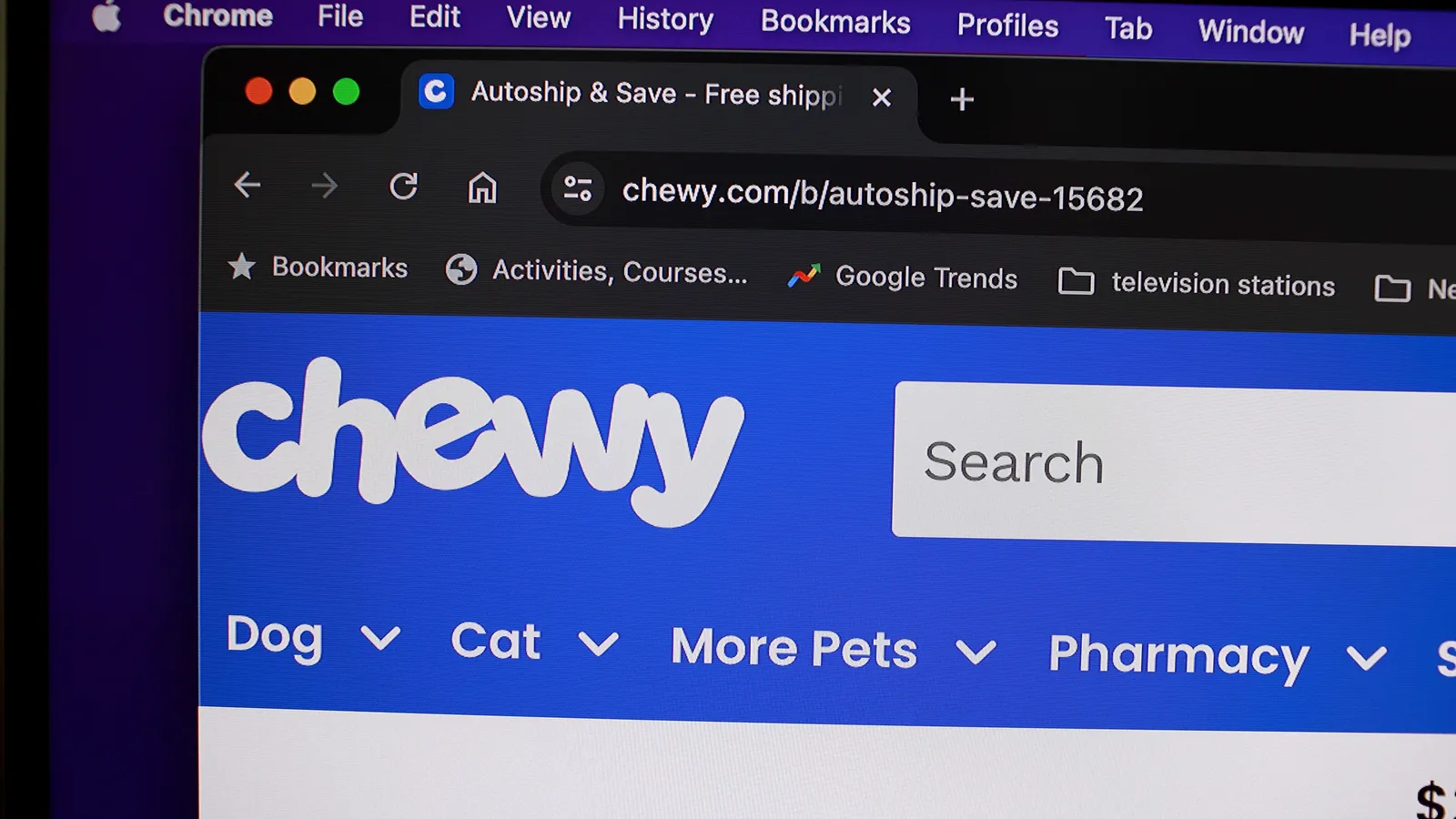
Task: Select the Autoship & Save tab
Action: click(657, 94)
